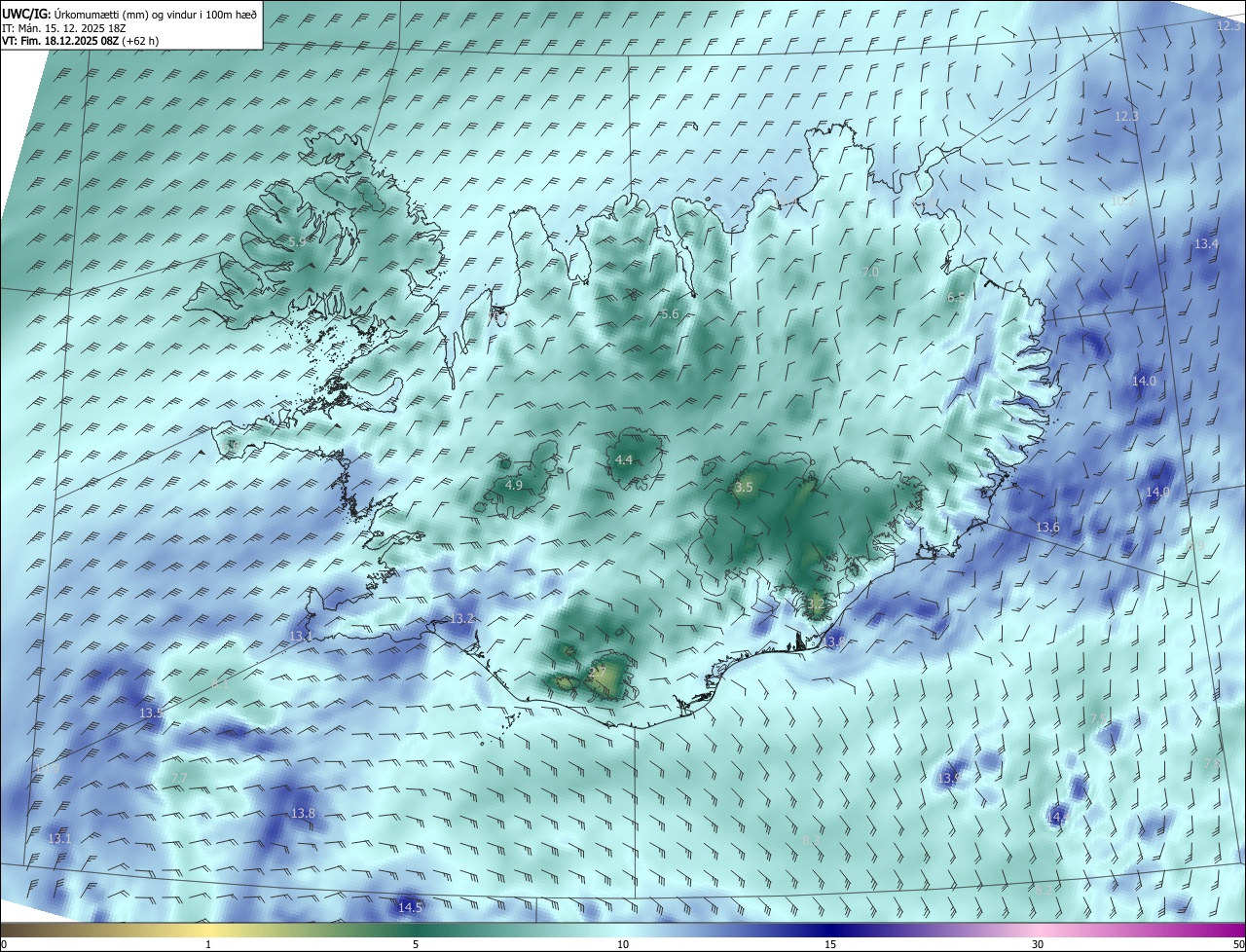Click the 3.5 value on the large glacier

(x=744, y=487)
